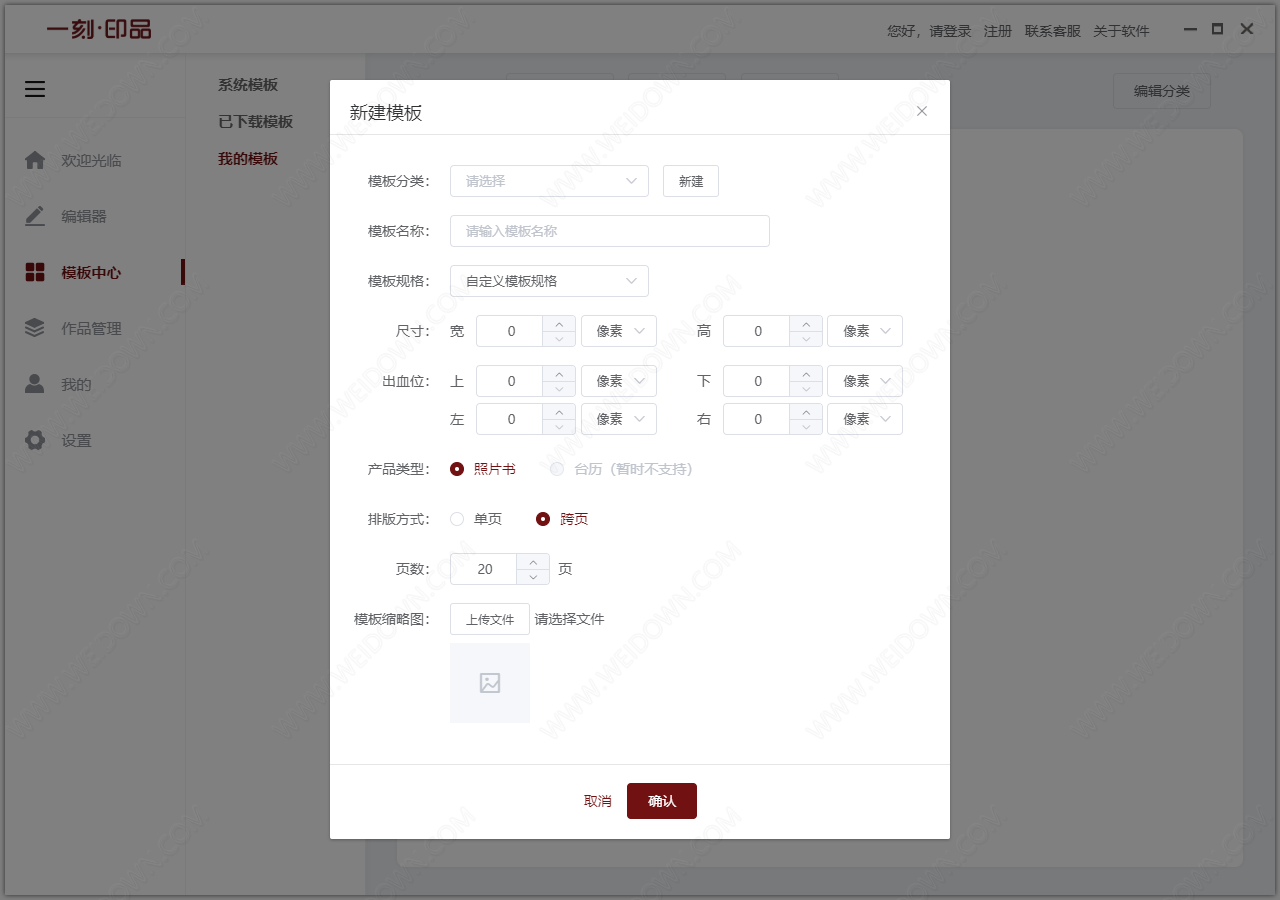Increase the height 高 value
The image size is (1280, 900).
tap(806, 323)
